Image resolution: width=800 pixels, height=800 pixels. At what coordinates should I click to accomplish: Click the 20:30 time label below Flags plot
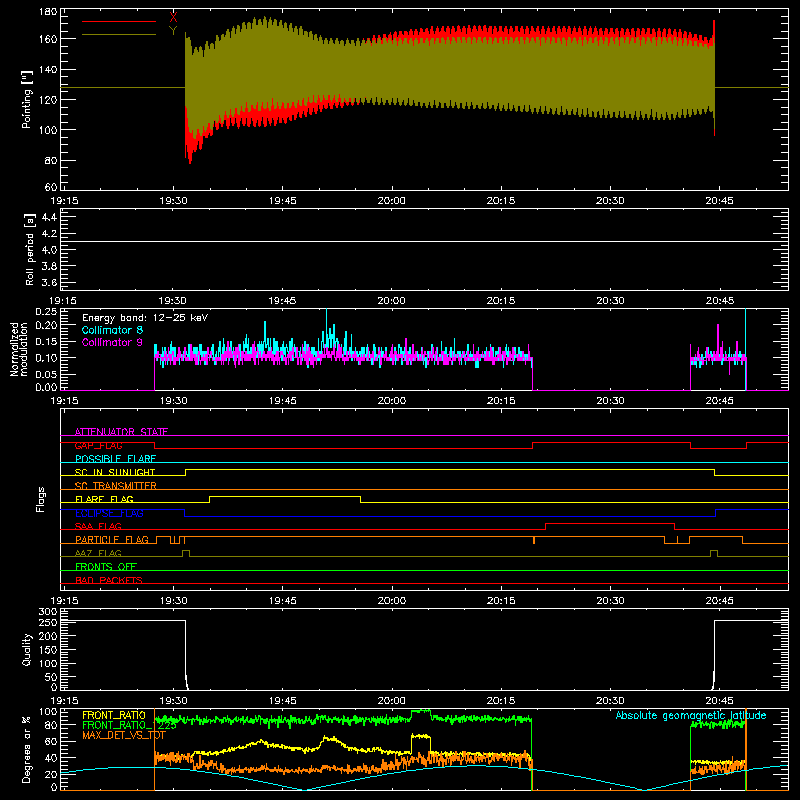pos(610,601)
